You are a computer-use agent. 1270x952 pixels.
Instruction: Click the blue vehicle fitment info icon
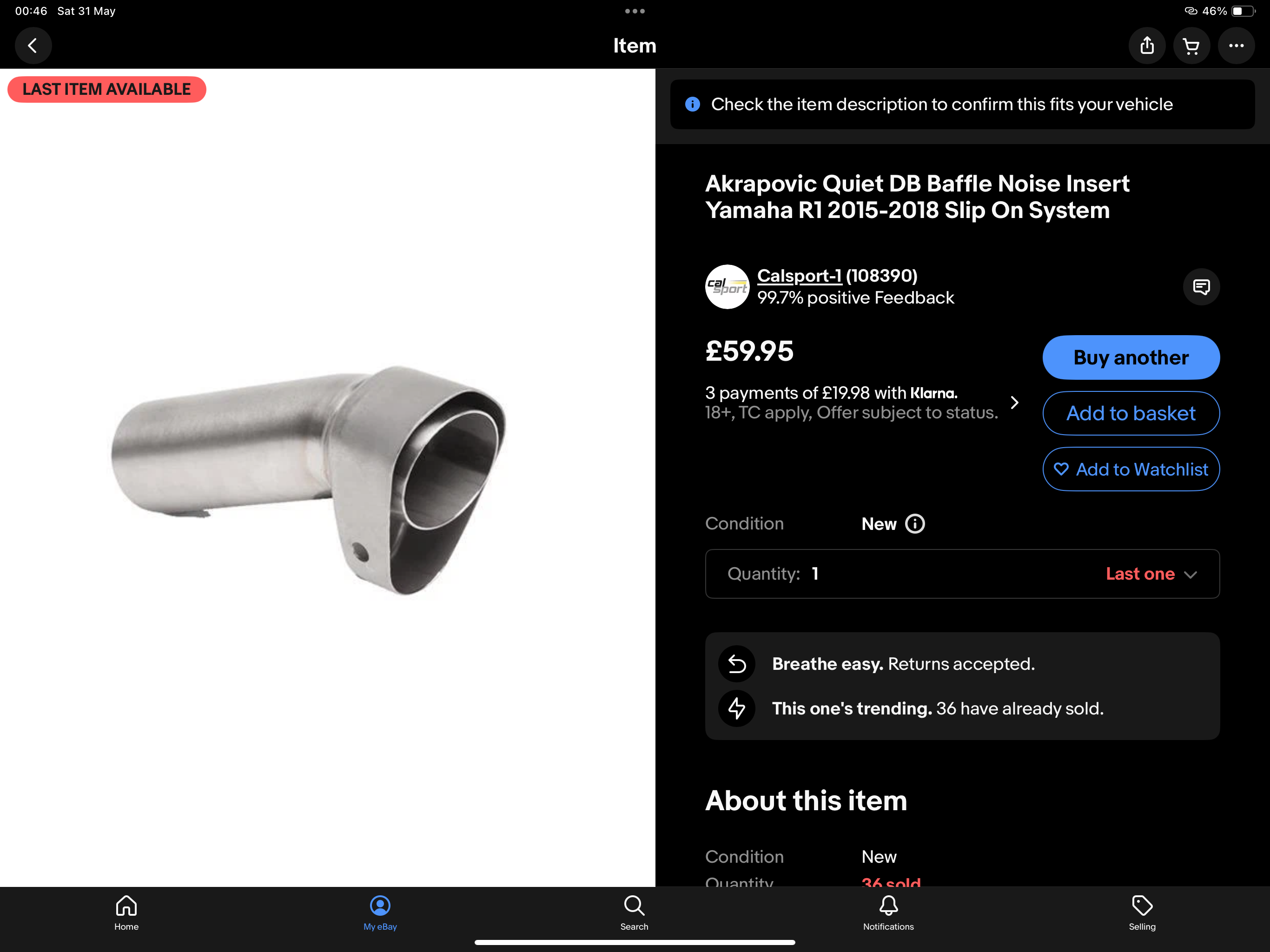[x=693, y=104]
